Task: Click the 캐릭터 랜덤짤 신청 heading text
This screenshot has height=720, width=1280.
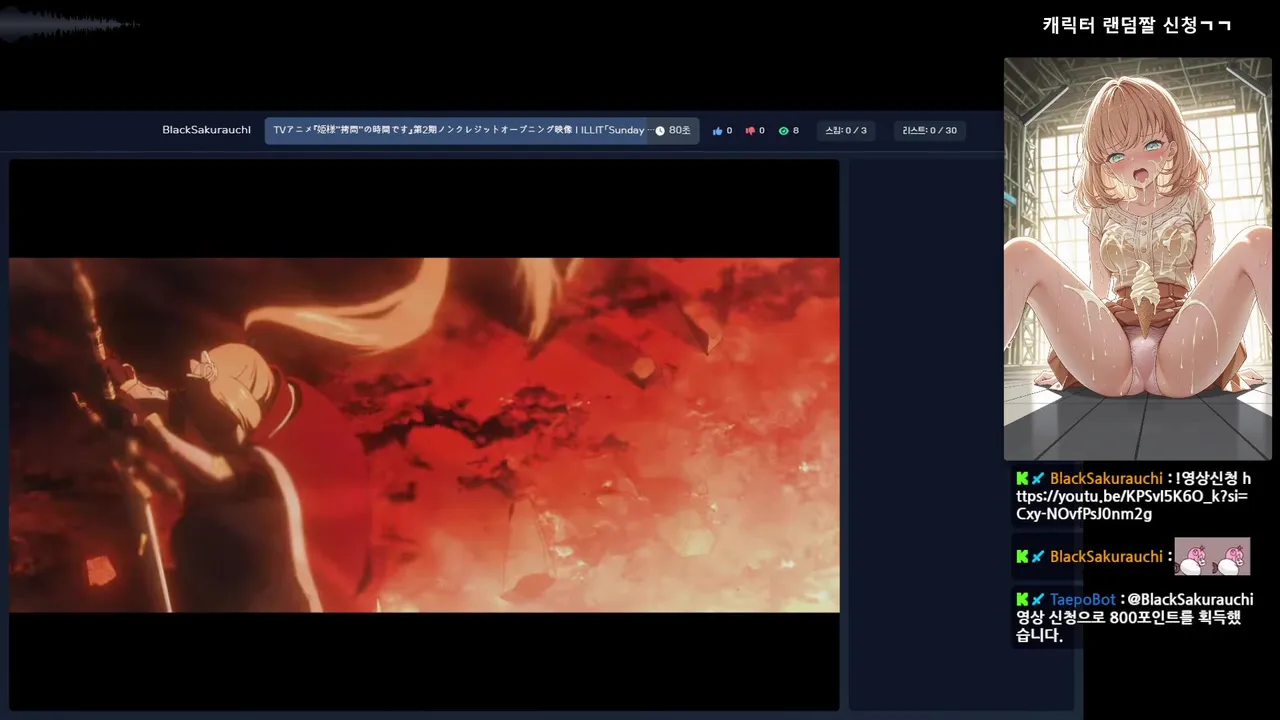Action: 1137,25
